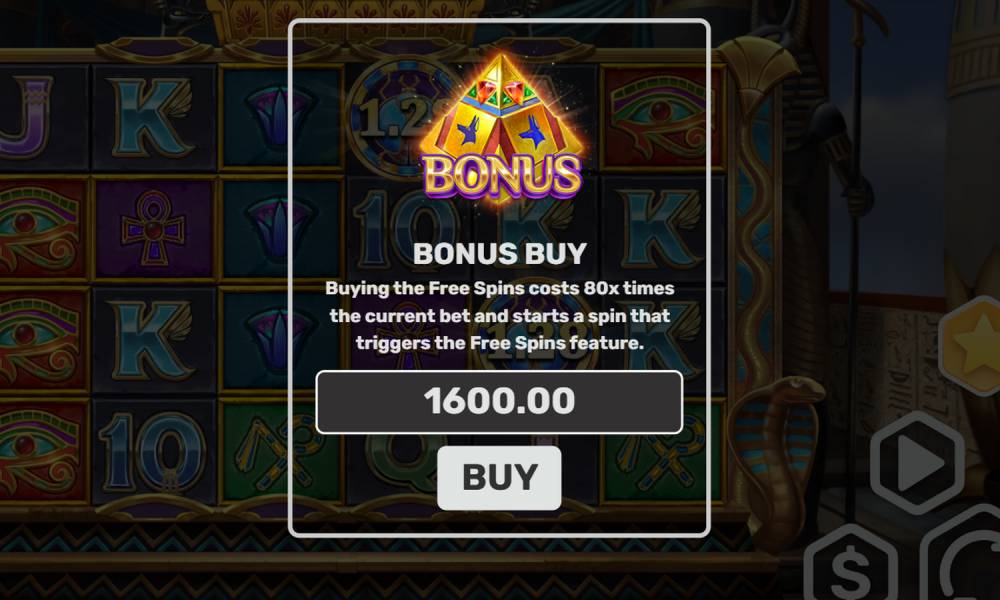Click the Eye of Horus in the top right
1000x600 pixels.
pyautogui.click(x=661, y=118)
